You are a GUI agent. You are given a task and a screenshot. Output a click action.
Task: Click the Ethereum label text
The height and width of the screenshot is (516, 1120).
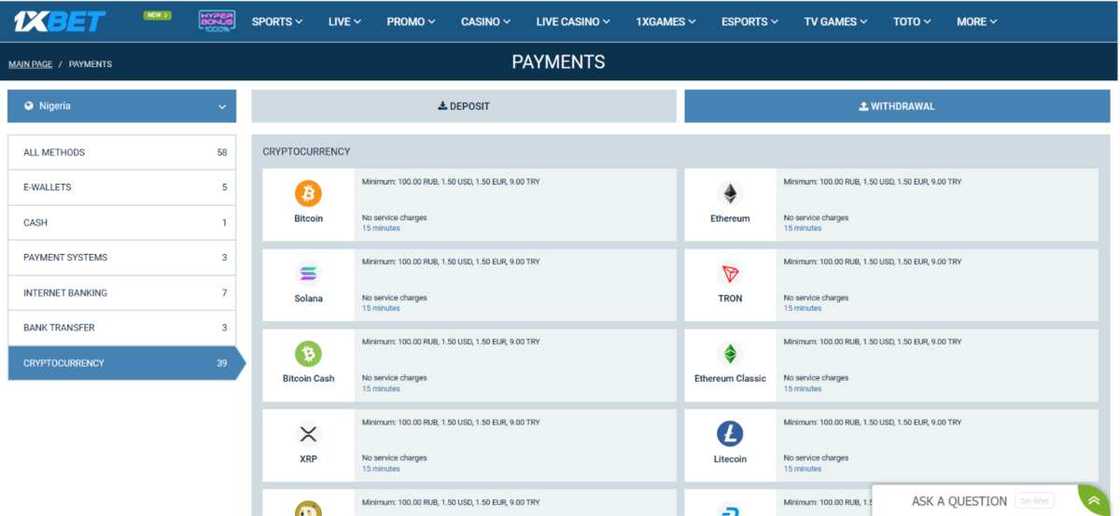(730, 219)
